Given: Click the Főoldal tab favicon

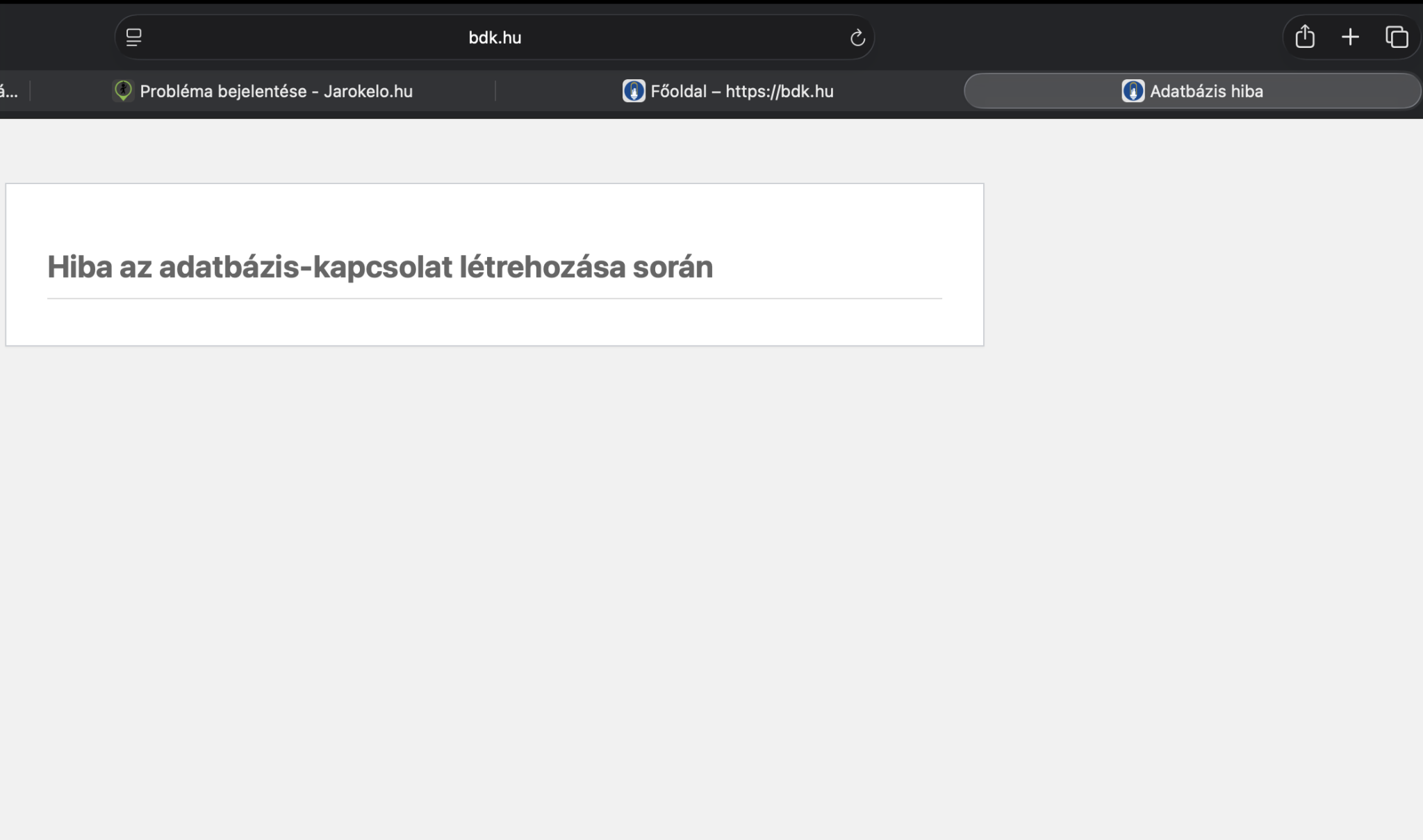Looking at the screenshot, I should click(x=633, y=91).
